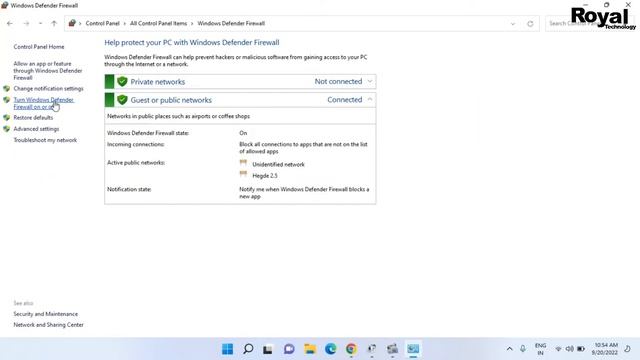Open Task View from taskbar
This screenshot has width=640, height=360.
(x=268, y=349)
